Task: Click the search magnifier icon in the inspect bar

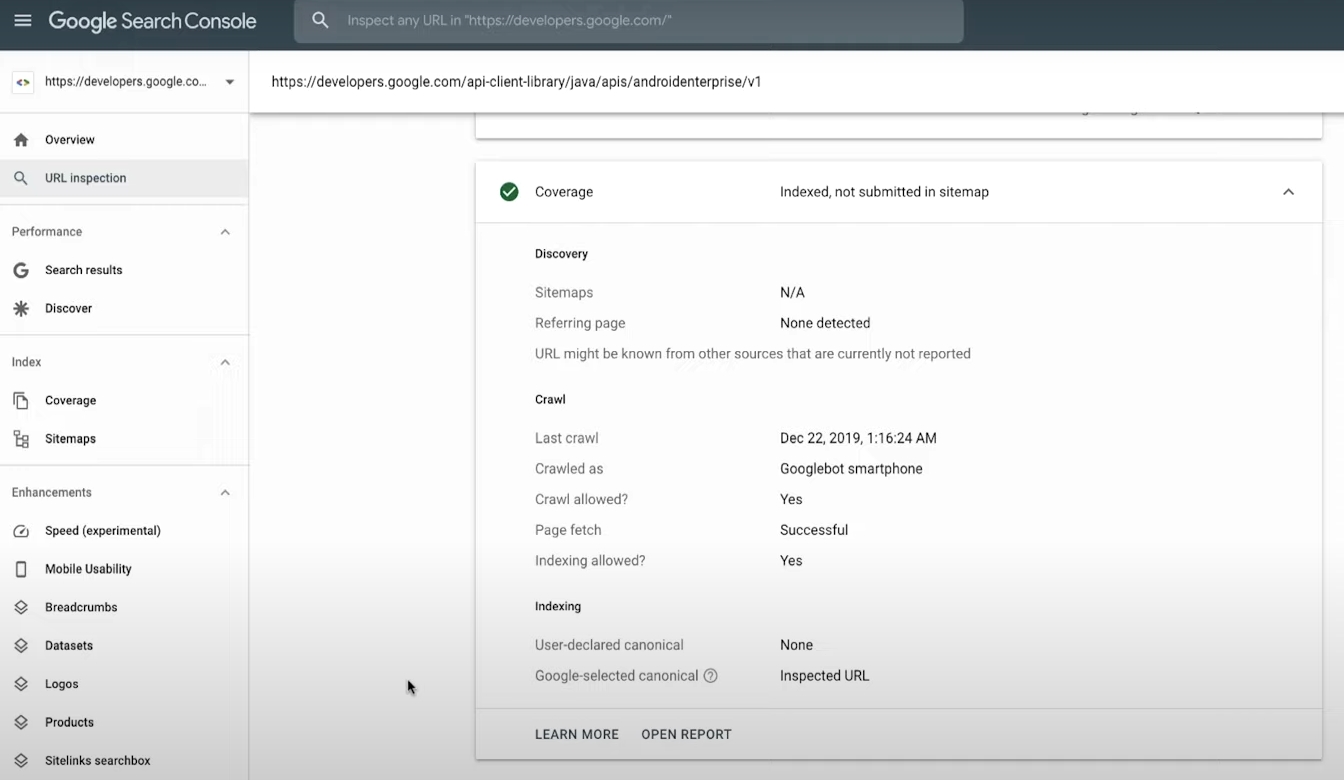Action: 320,20
